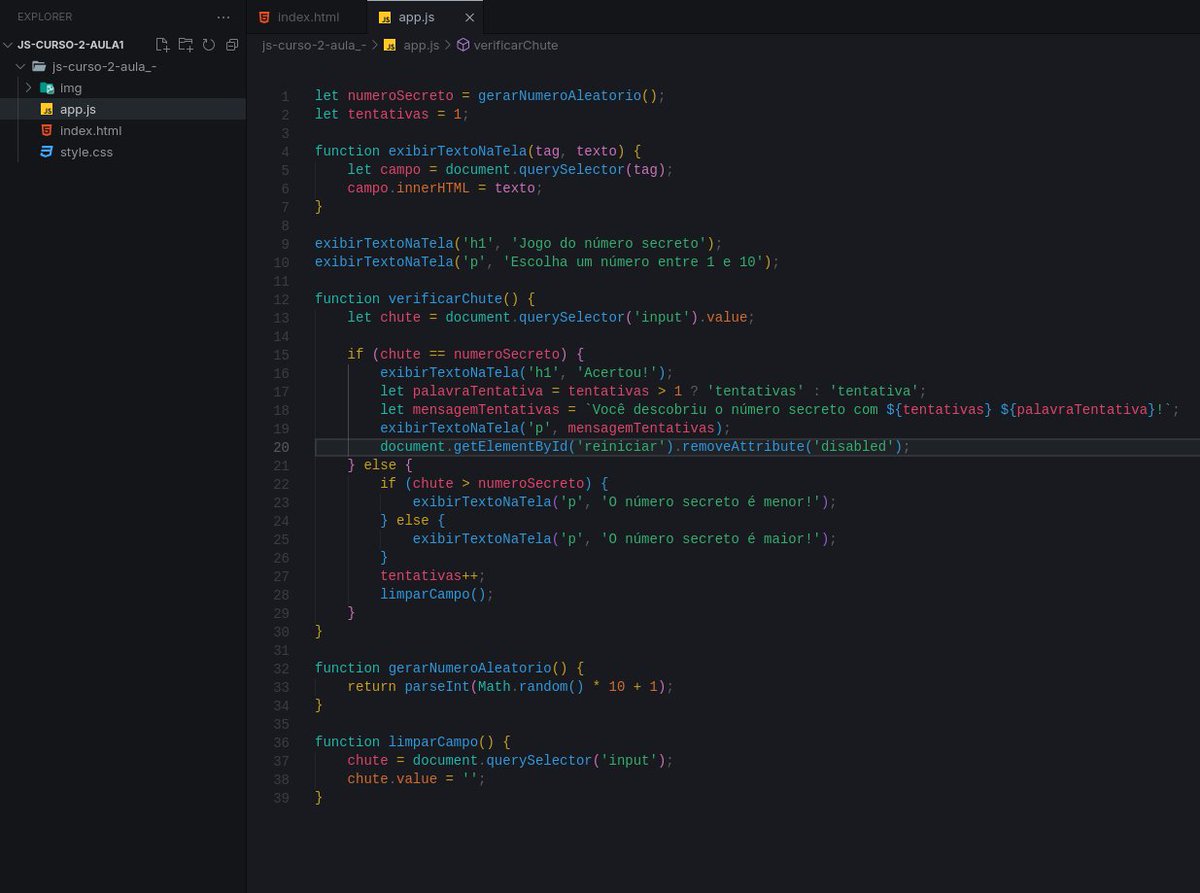This screenshot has height=893, width=1200.
Task: Collapse the js-curso-2-aula_- folder
Action: (21, 66)
